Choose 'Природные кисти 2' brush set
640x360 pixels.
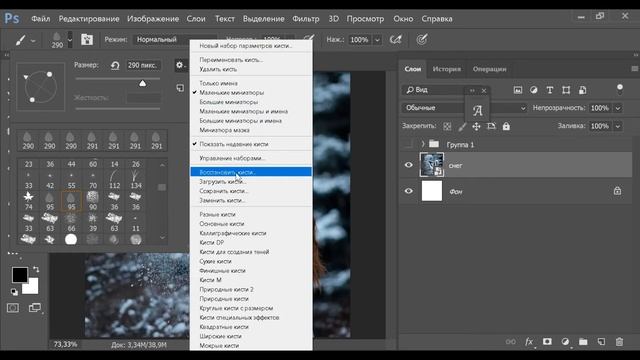(x=251, y=289)
